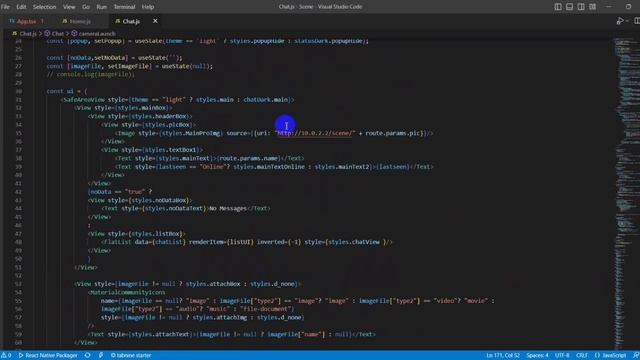Click 'FlatList' tag on line 48
The height and width of the screenshot is (360, 640).
tap(118, 242)
